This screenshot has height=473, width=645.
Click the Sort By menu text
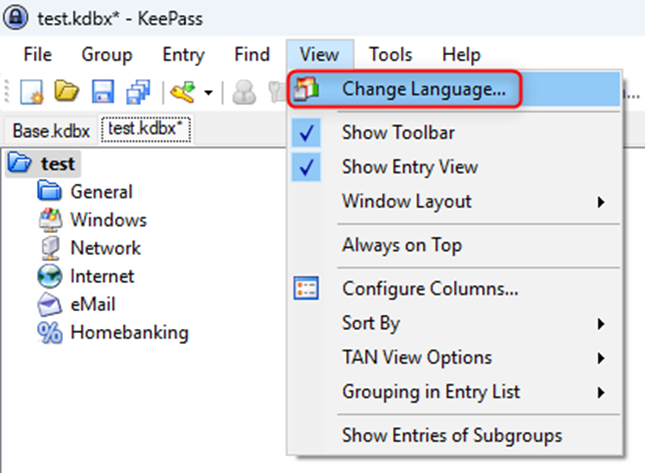(x=371, y=323)
